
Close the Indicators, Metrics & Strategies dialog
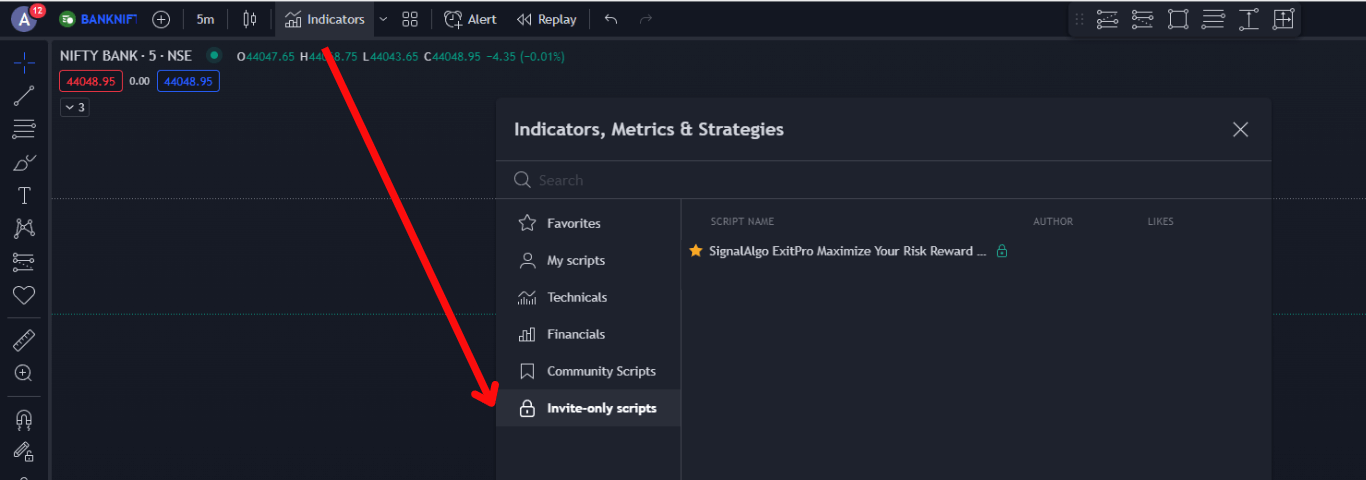pyautogui.click(x=1240, y=129)
